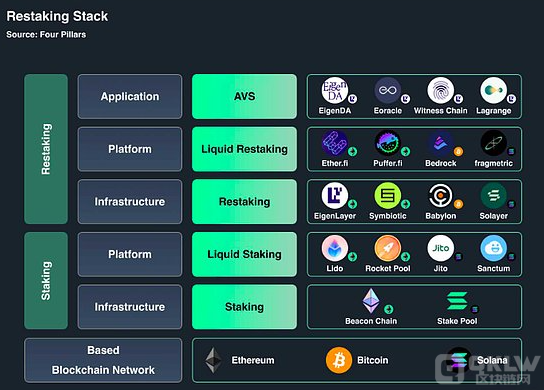The image size is (544, 390).
Task: Click the Witness Chain fingerprint icon
Action: tap(441, 90)
